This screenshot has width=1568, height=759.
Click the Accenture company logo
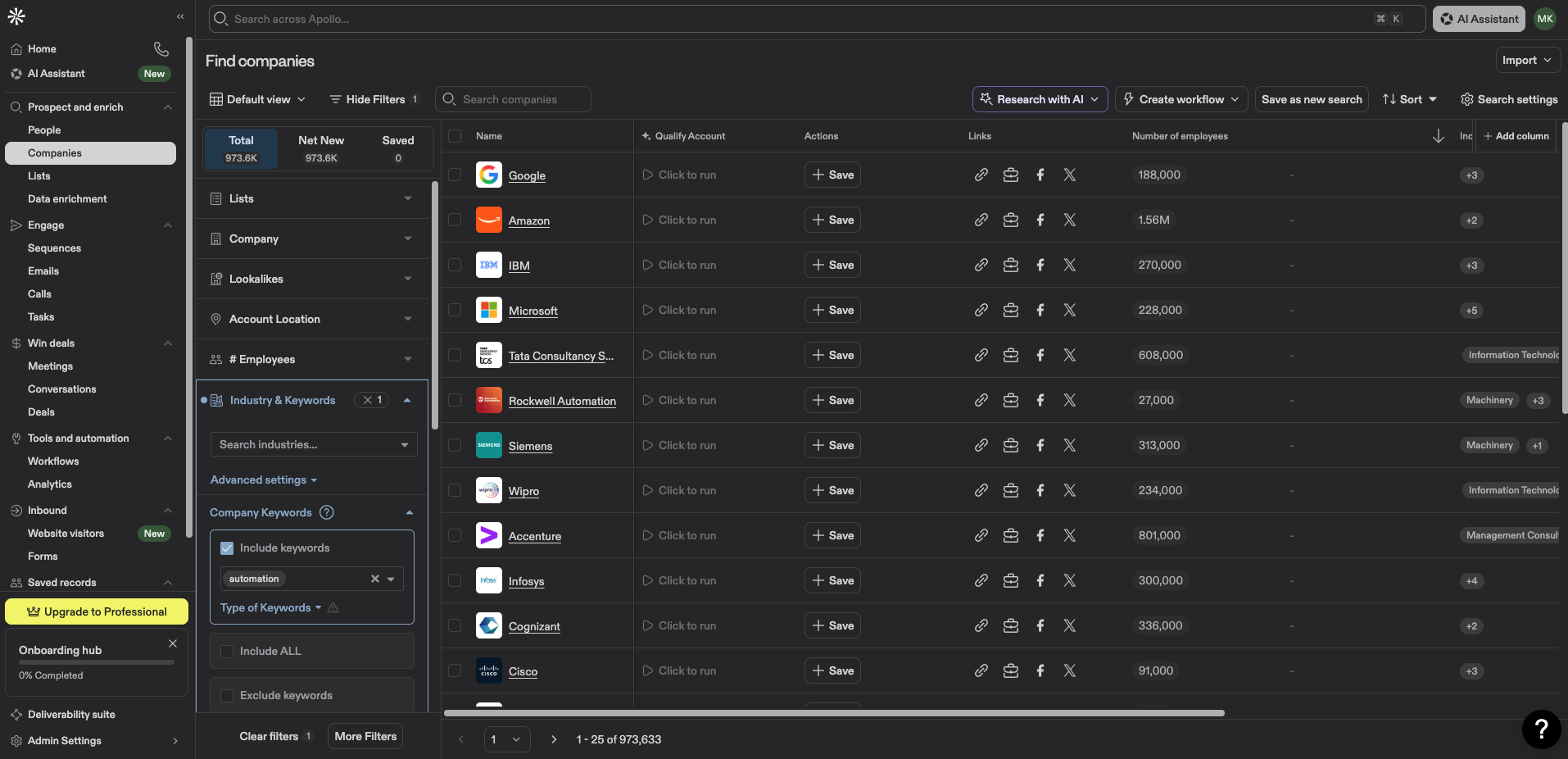489,535
